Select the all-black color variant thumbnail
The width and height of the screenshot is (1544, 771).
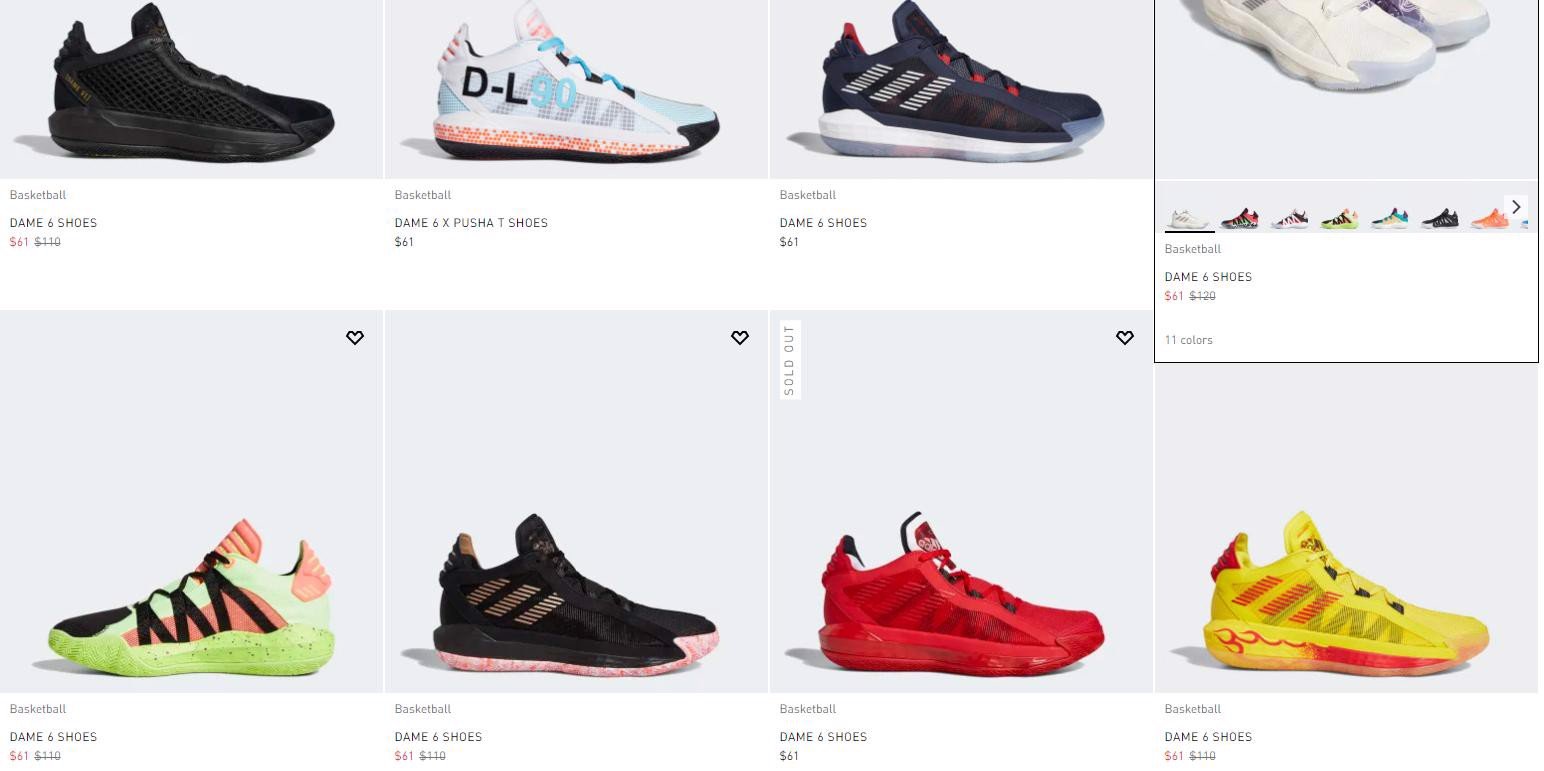click(1440, 219)
